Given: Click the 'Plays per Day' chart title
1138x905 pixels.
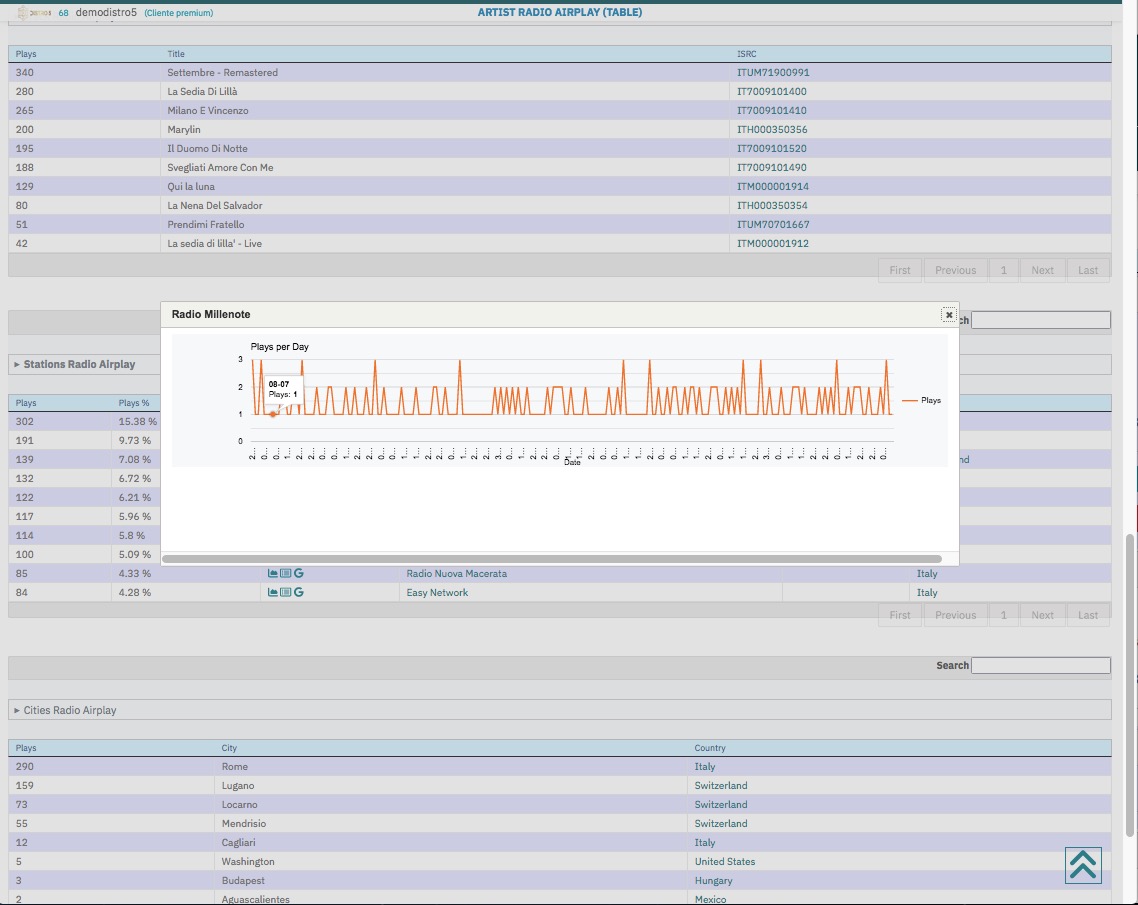Looking at the screenshot, I should click(279, 347).
